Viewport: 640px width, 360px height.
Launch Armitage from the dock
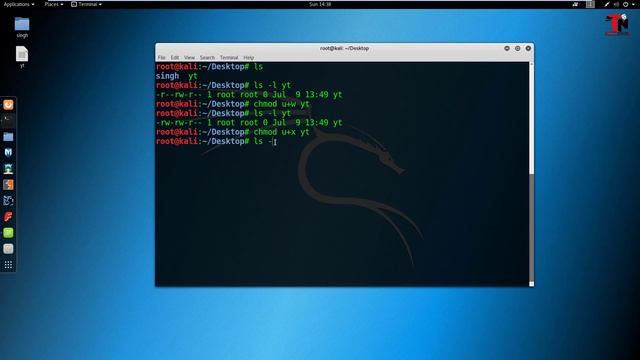pyautogui.click(x=8, y=169)
